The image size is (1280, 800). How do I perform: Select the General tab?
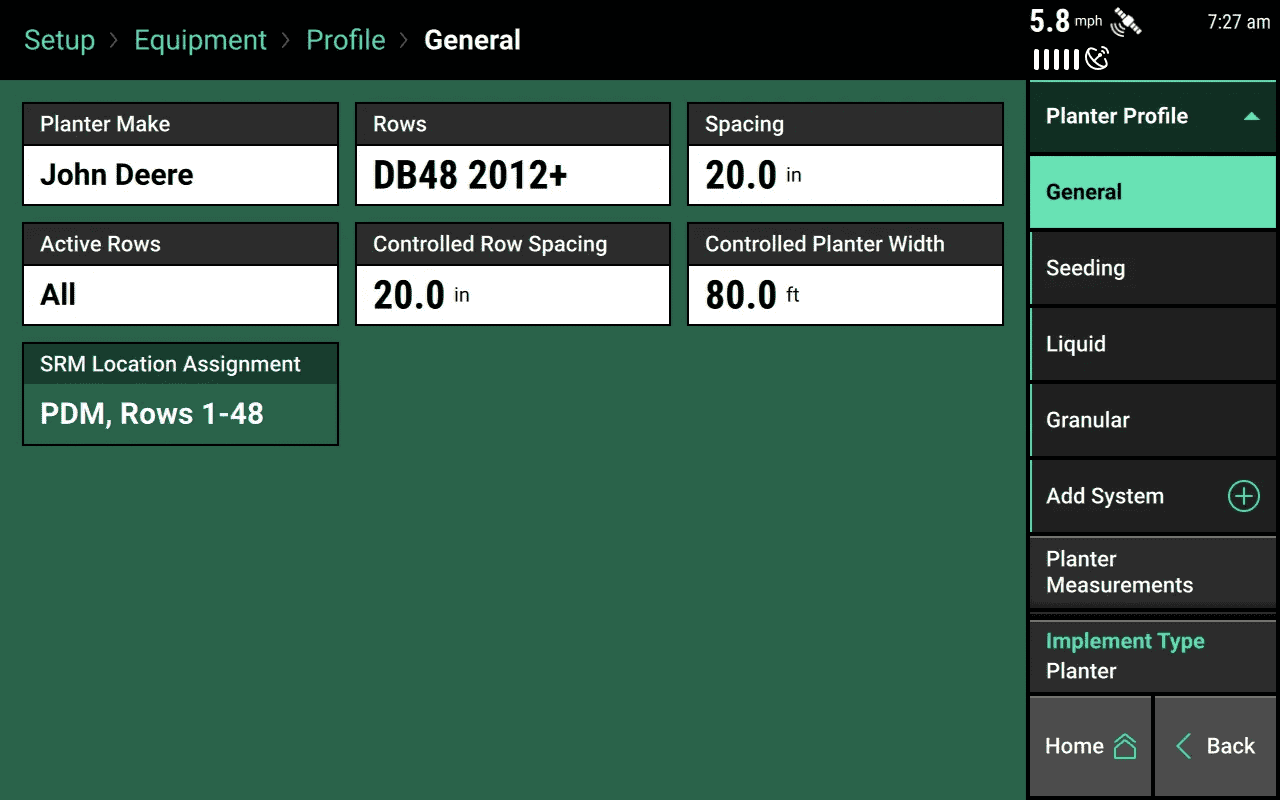(1152, 191)
